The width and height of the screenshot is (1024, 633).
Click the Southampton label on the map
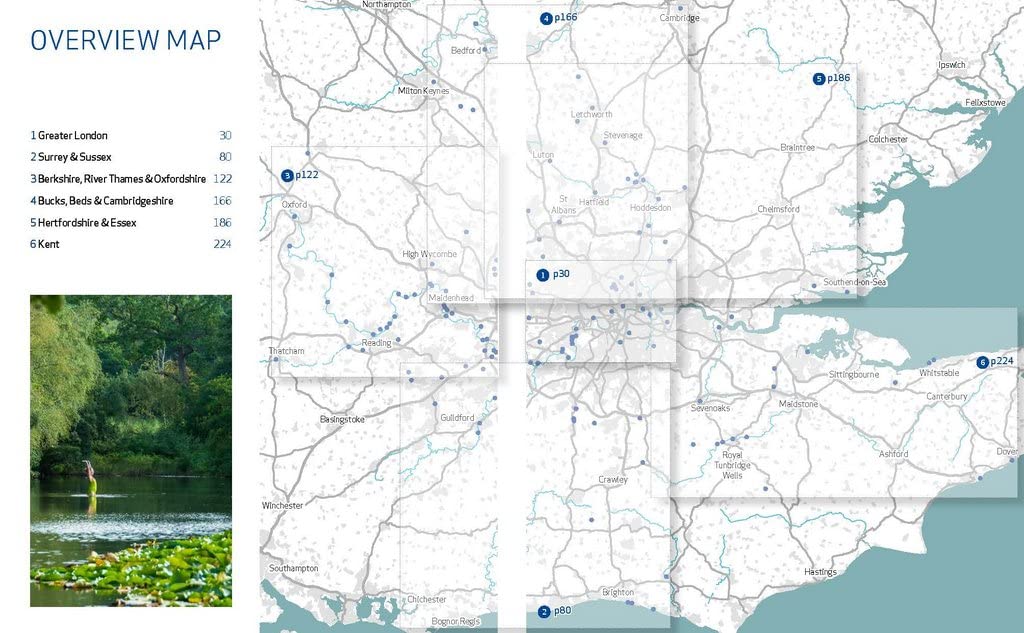(x=291, y=568)
